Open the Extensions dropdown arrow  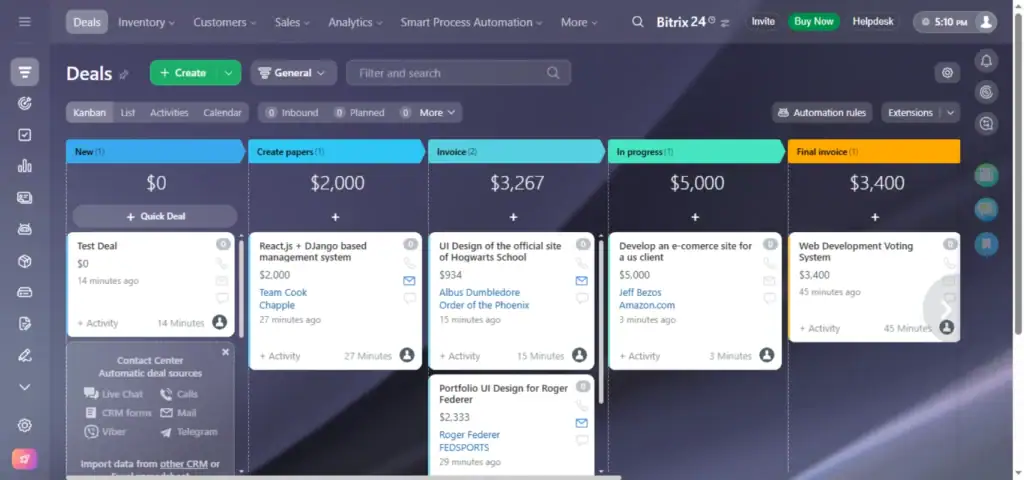click(x=950, y=112)
